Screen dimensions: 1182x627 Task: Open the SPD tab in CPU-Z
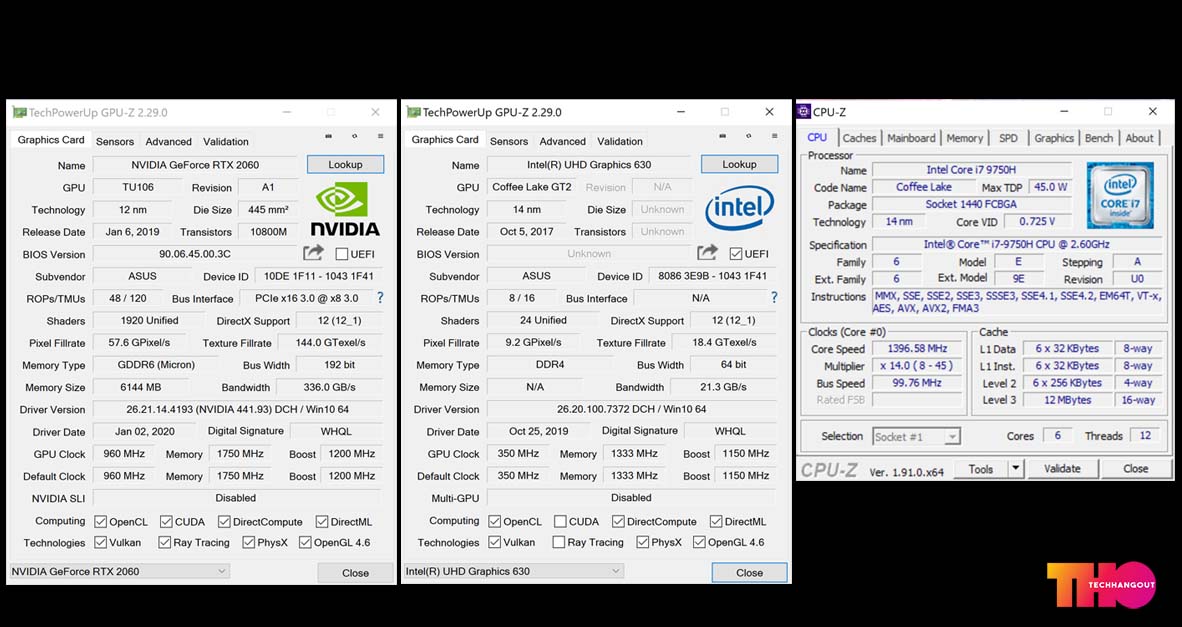pyautogui.click(x=1008, y=138)
